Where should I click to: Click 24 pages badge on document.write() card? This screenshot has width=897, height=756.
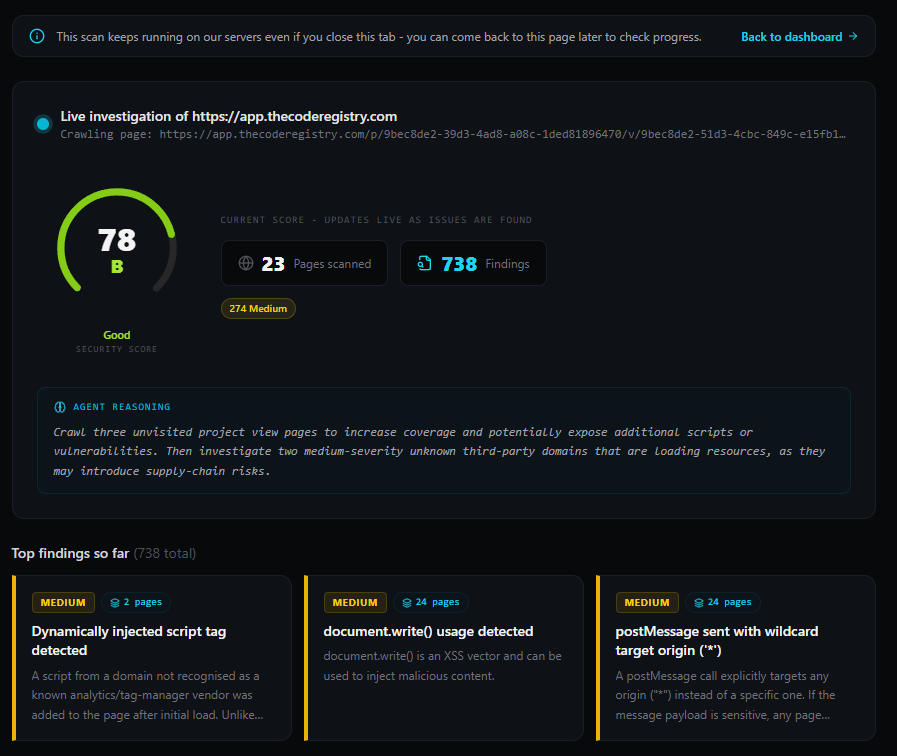(431, 602)
